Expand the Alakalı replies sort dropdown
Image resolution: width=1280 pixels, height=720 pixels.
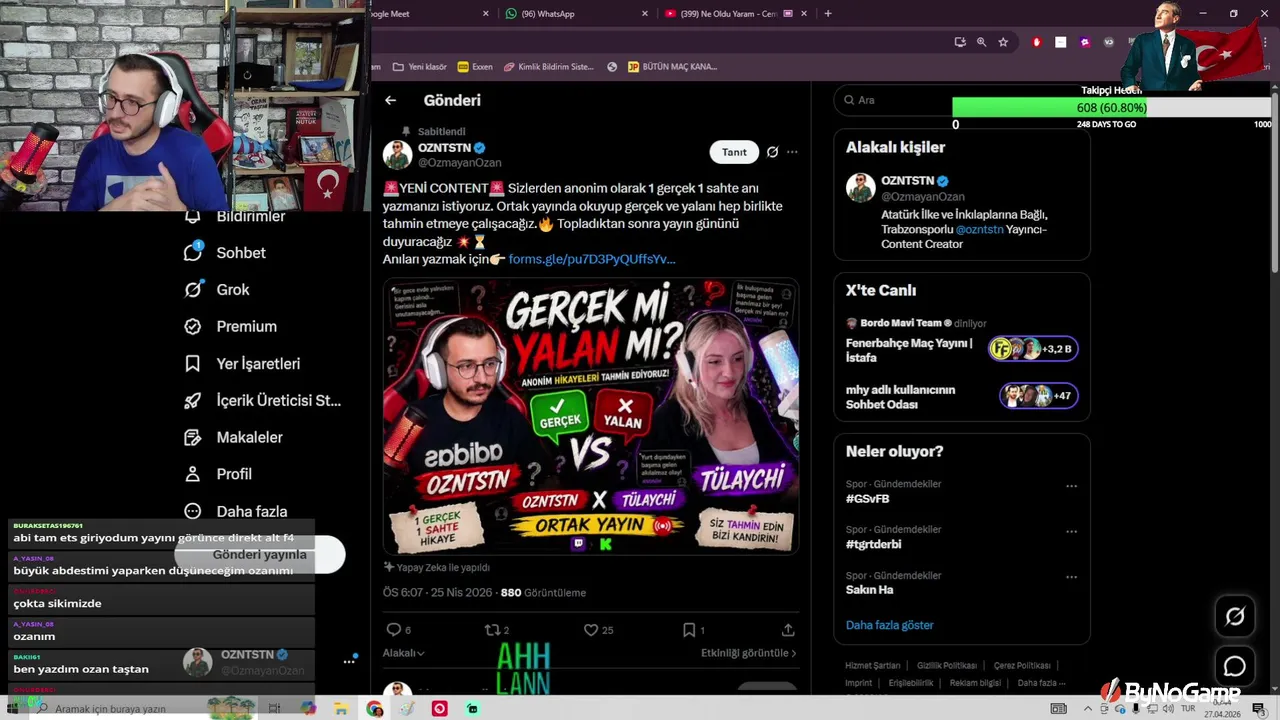(403, 653)
